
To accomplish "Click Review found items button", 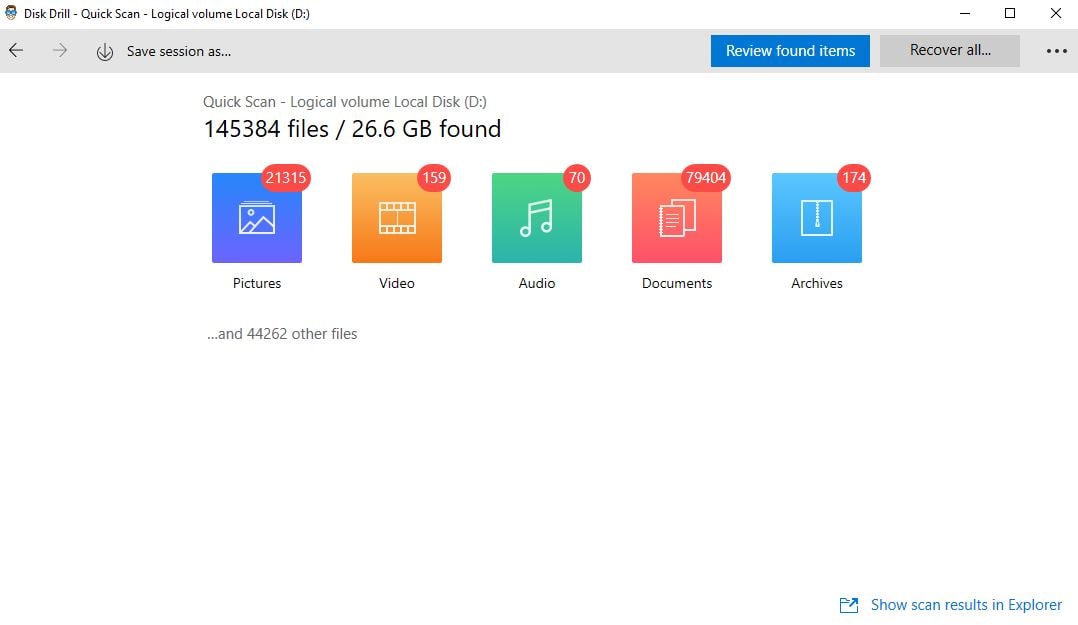I will pos(790,51).
